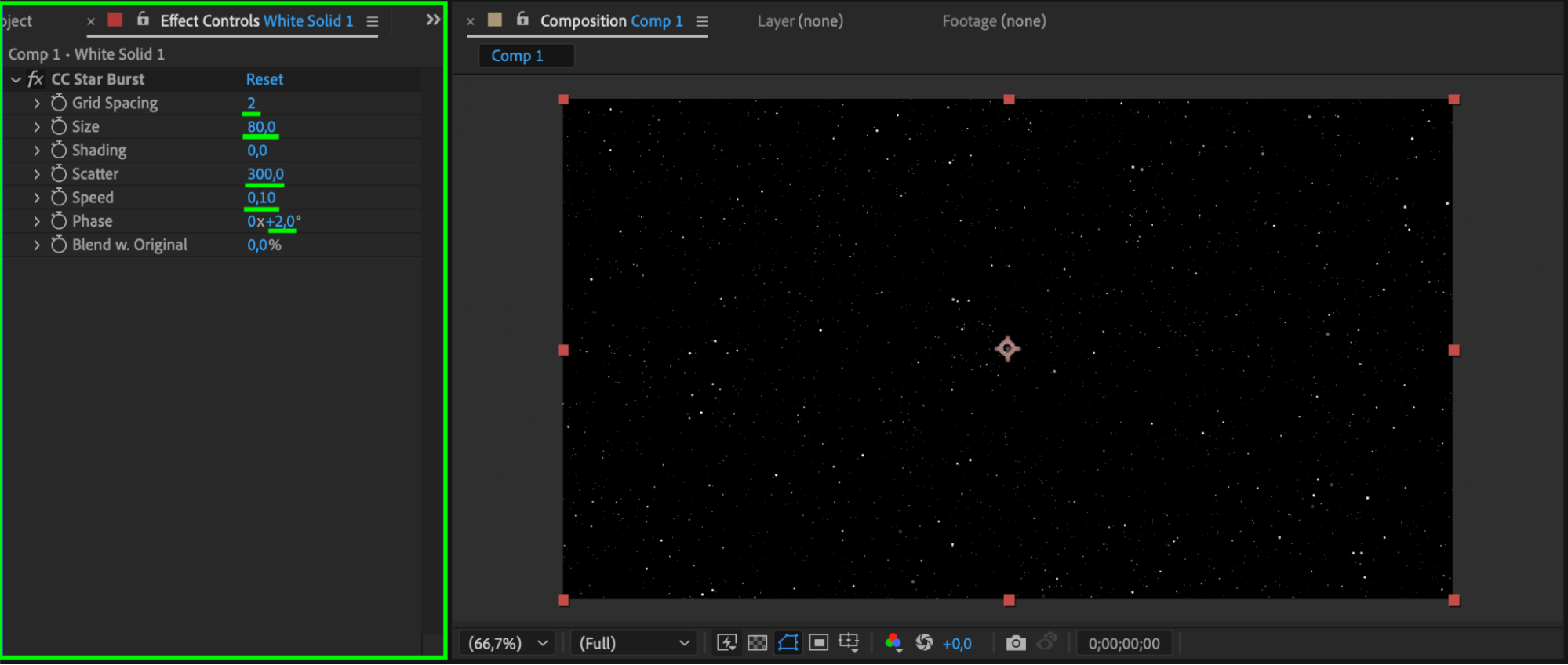Click Reset for CC Star Burst
Image resolution: width=1568 pixels, height=665 pixels.
pyautogui.click(x=264, y=79)
